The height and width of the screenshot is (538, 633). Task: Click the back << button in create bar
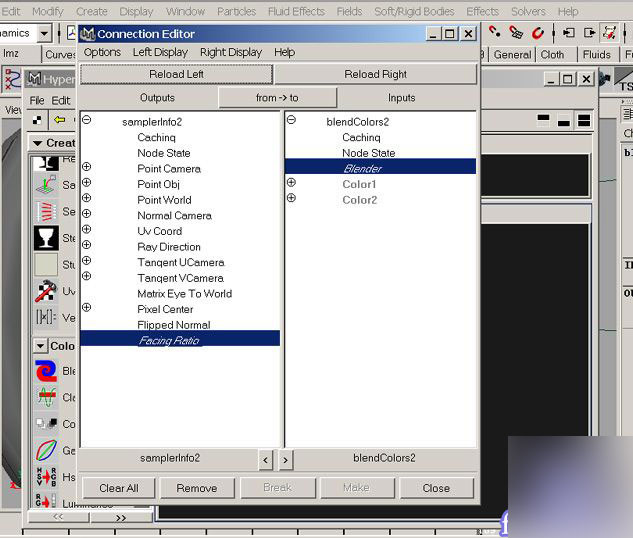pos(58,517)
